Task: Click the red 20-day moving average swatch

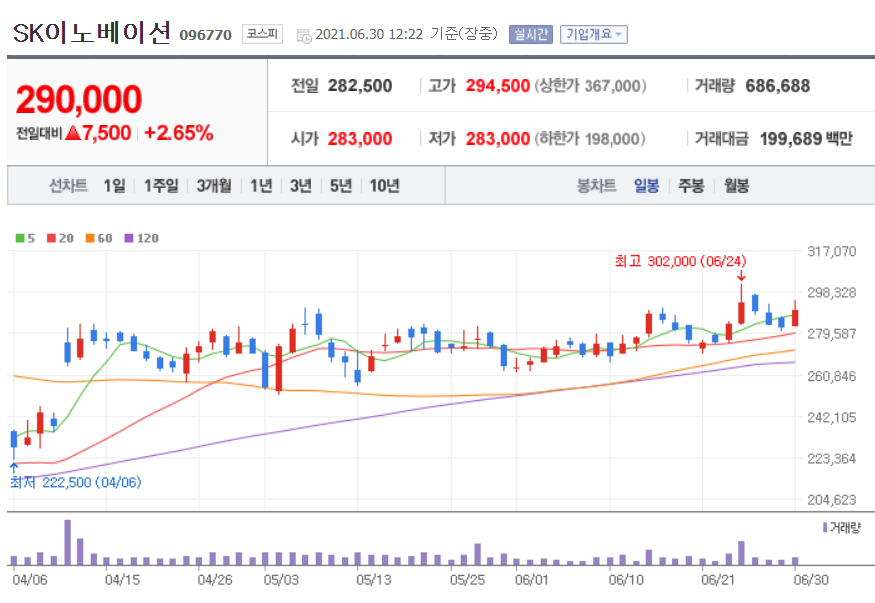Action: (x=51, y=238)
